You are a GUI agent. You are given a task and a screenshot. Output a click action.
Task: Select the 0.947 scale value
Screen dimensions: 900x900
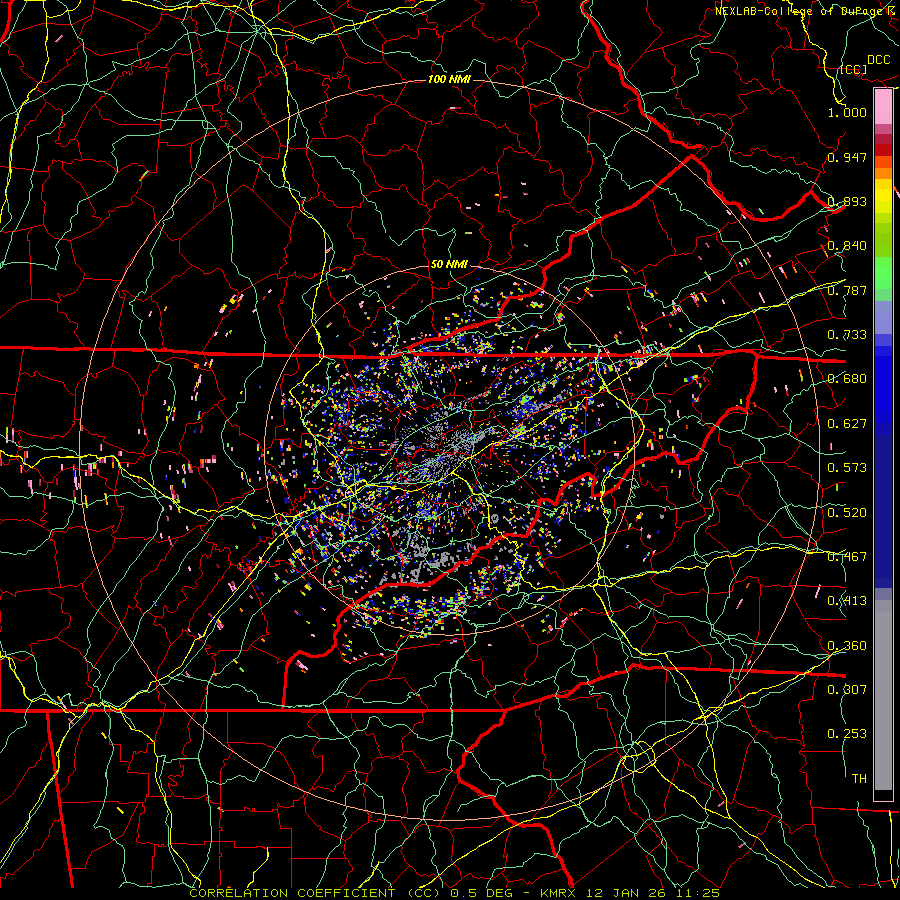847,157
